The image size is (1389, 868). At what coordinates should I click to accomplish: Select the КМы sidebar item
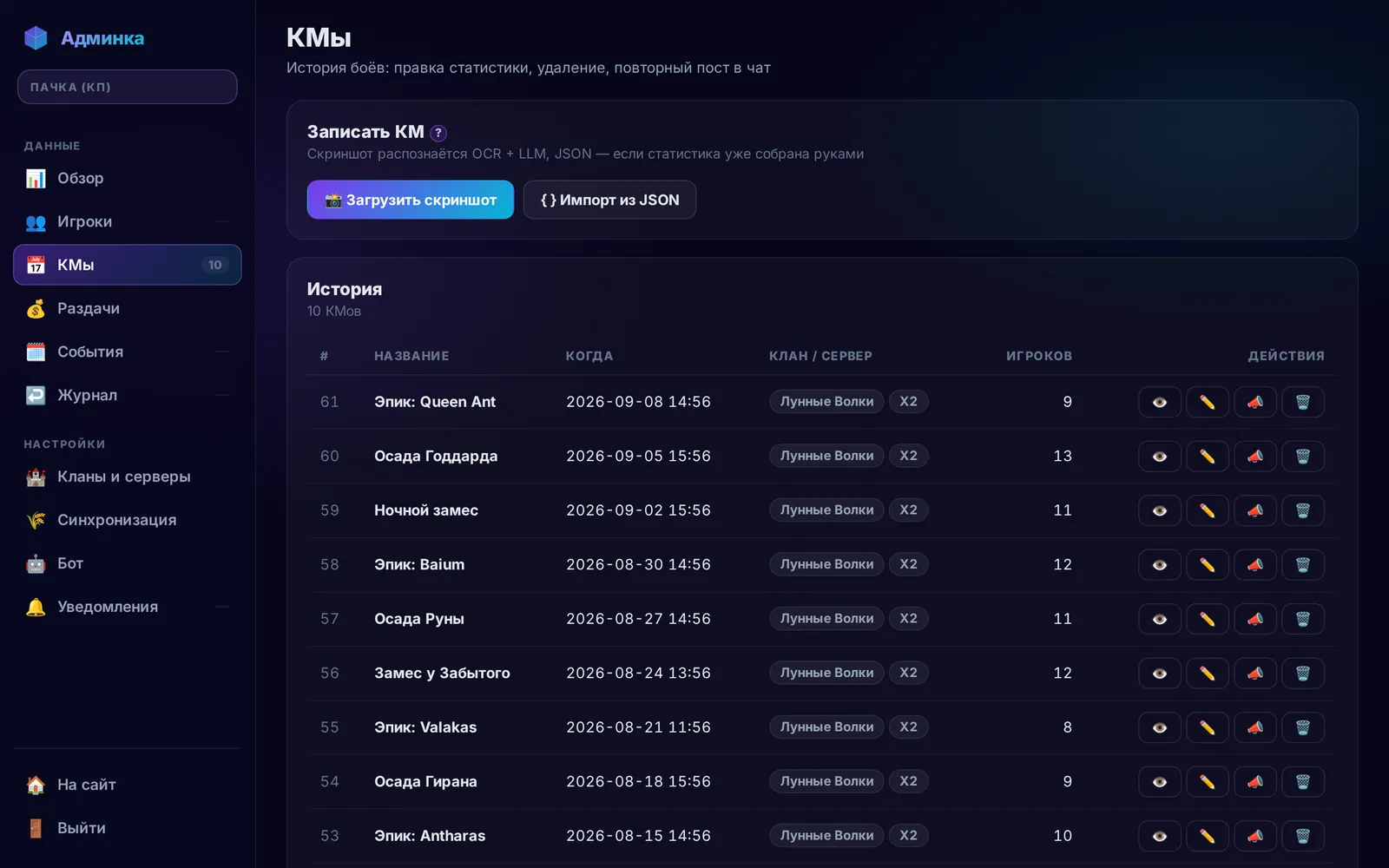tap(128, 265)
